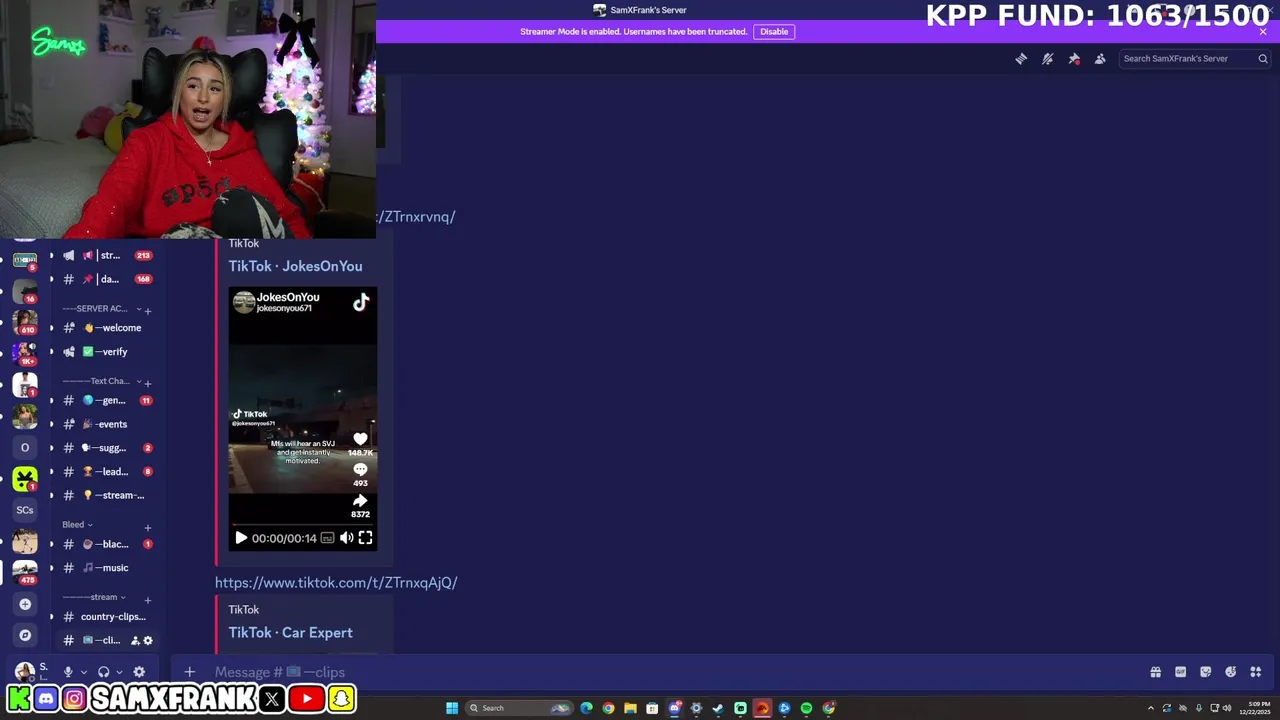Open user avatar in bottom panel
Image resolution: width=1280 pixels, height=720 pixels.
[24, 671]
